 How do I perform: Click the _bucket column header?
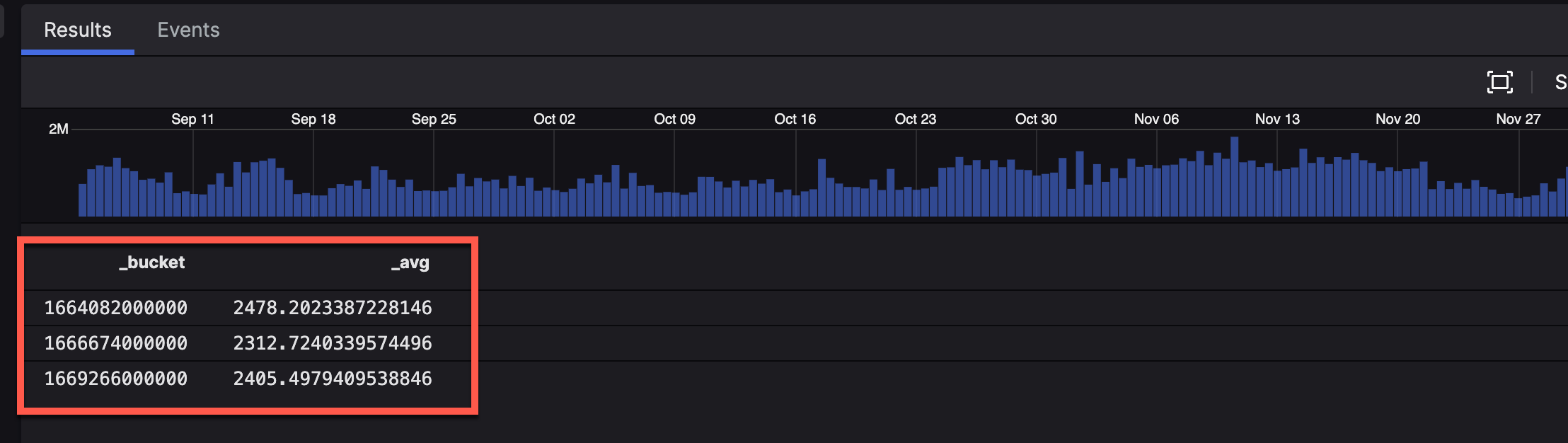coord(151,263)
